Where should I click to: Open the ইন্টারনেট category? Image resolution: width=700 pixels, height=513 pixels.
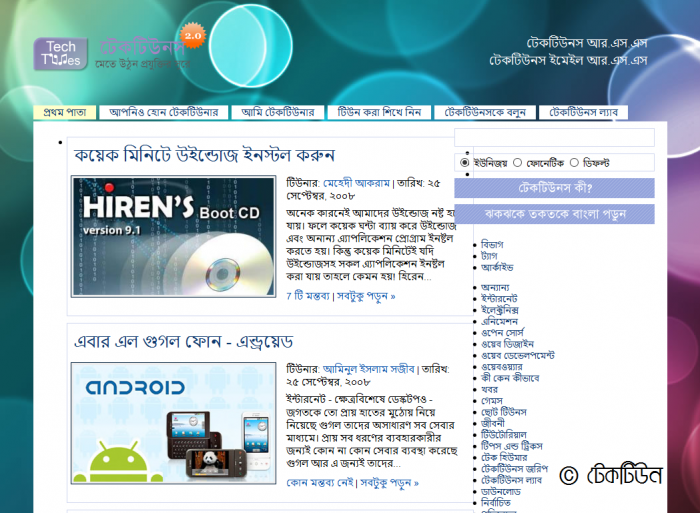[x=499, y=299]
